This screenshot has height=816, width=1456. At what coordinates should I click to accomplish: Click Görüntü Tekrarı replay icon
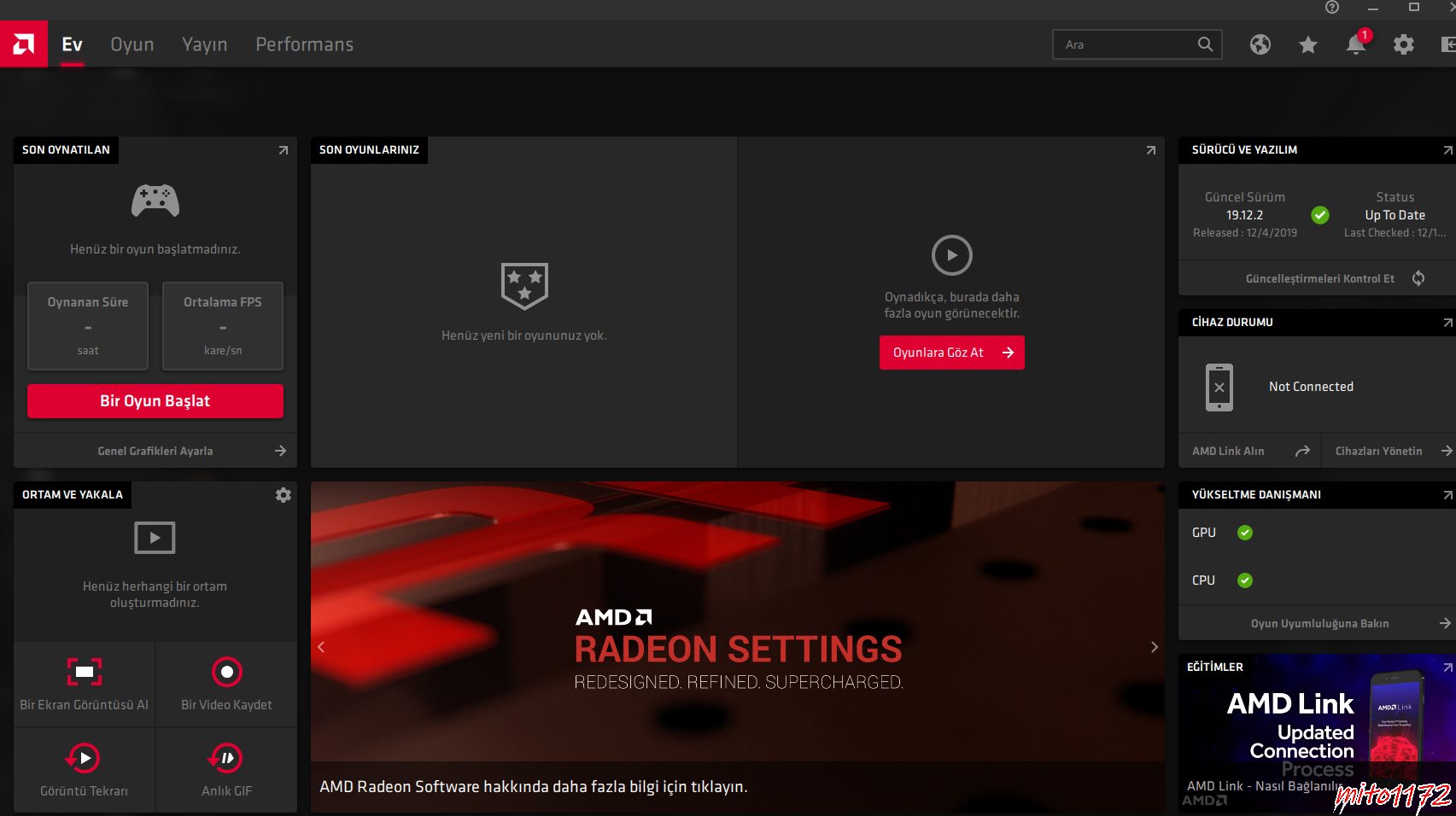click(x=84, y=758)
